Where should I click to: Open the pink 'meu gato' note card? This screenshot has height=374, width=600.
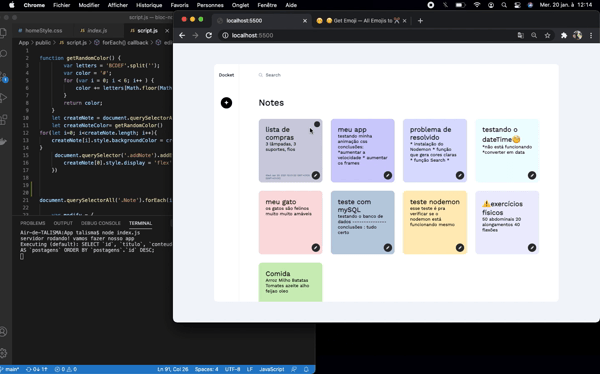coord(290,222)
